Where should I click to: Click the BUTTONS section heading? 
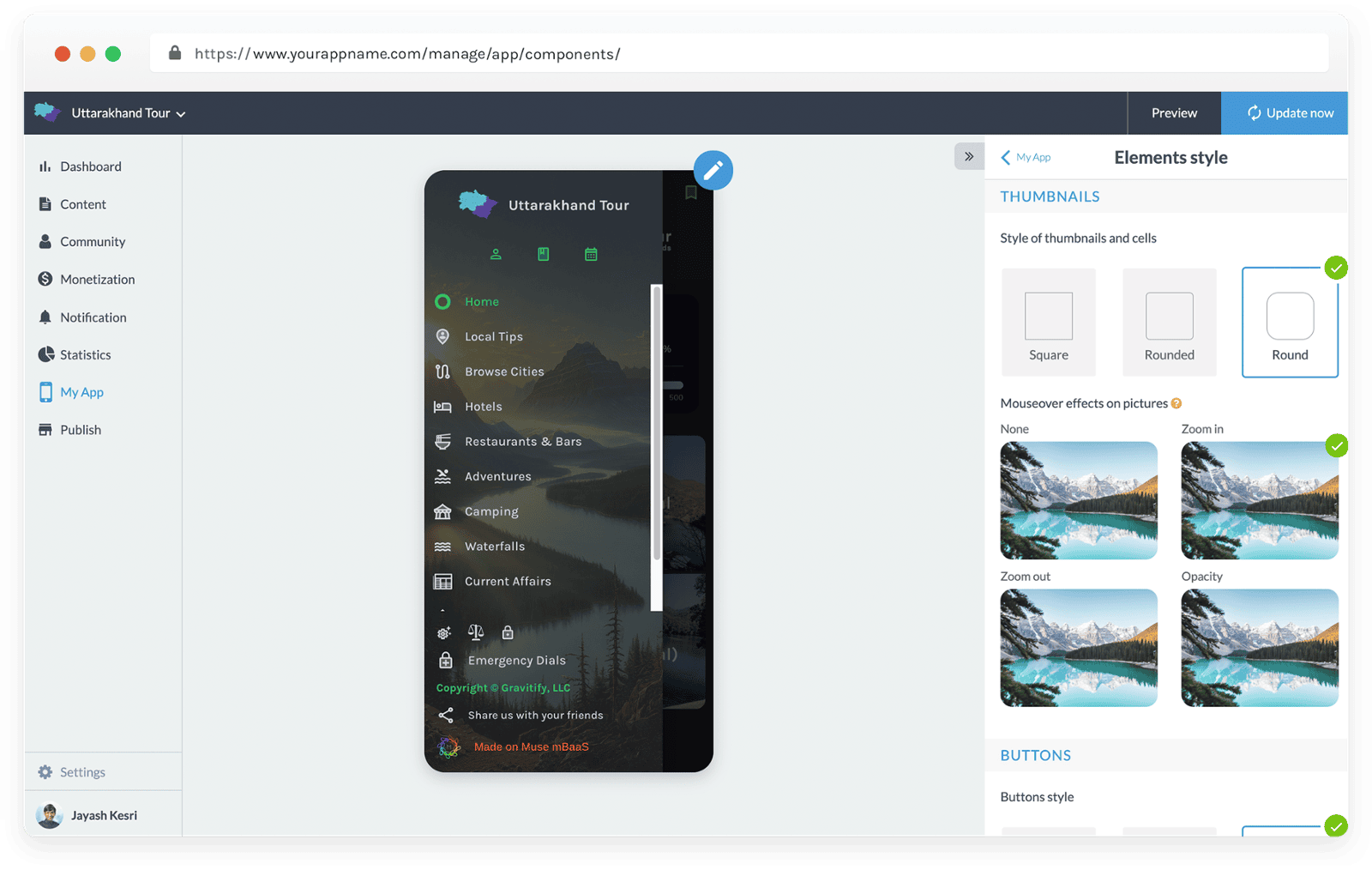point(1035,755)
